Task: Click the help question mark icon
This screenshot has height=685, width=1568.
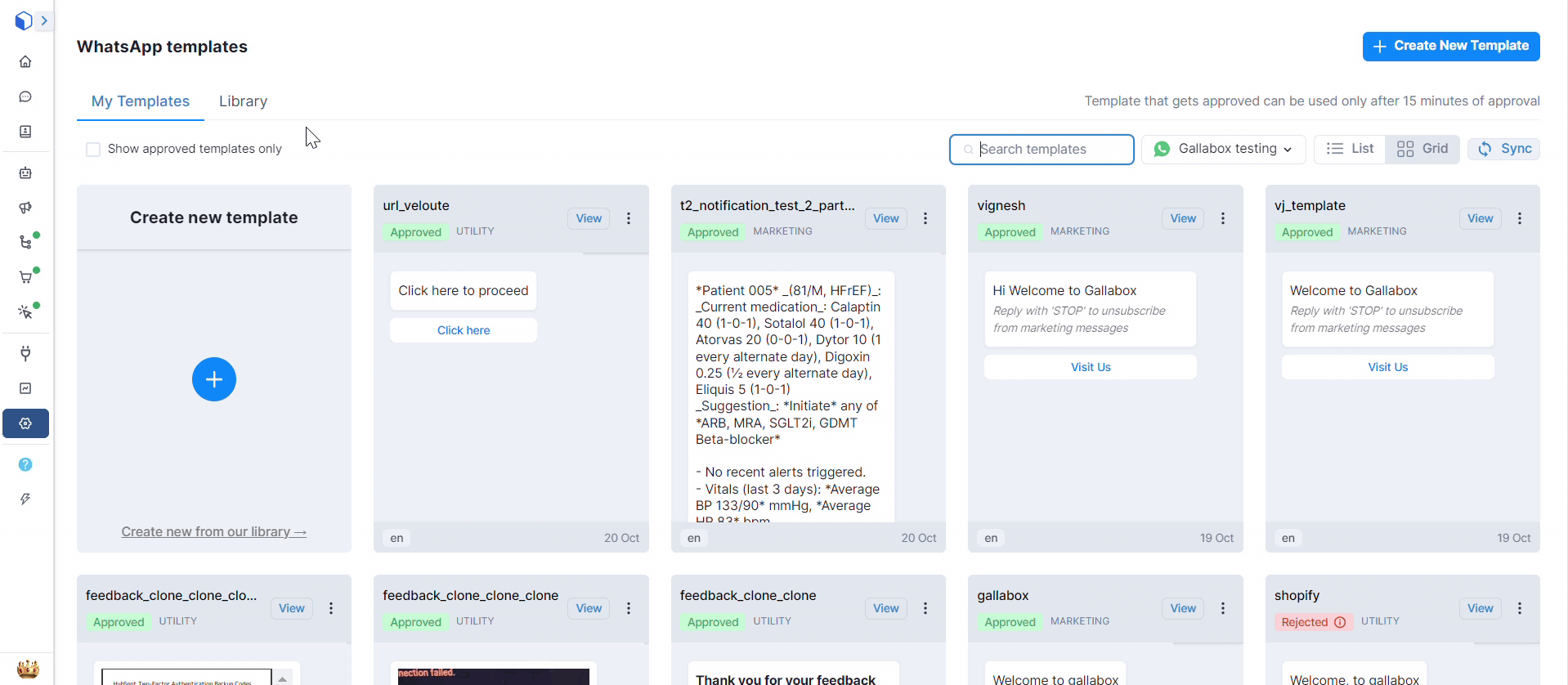Action: click(x=25, y=464)
